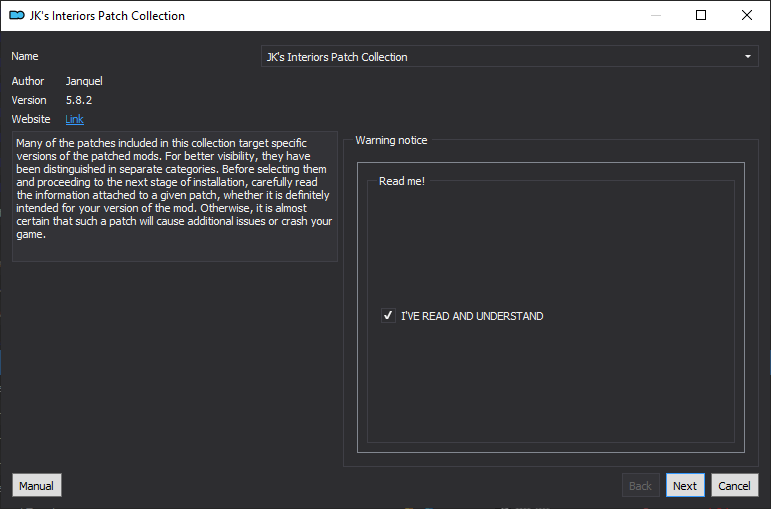Click the author name Janquel
This screenshot has width=771, height=509.
(84, 81)
